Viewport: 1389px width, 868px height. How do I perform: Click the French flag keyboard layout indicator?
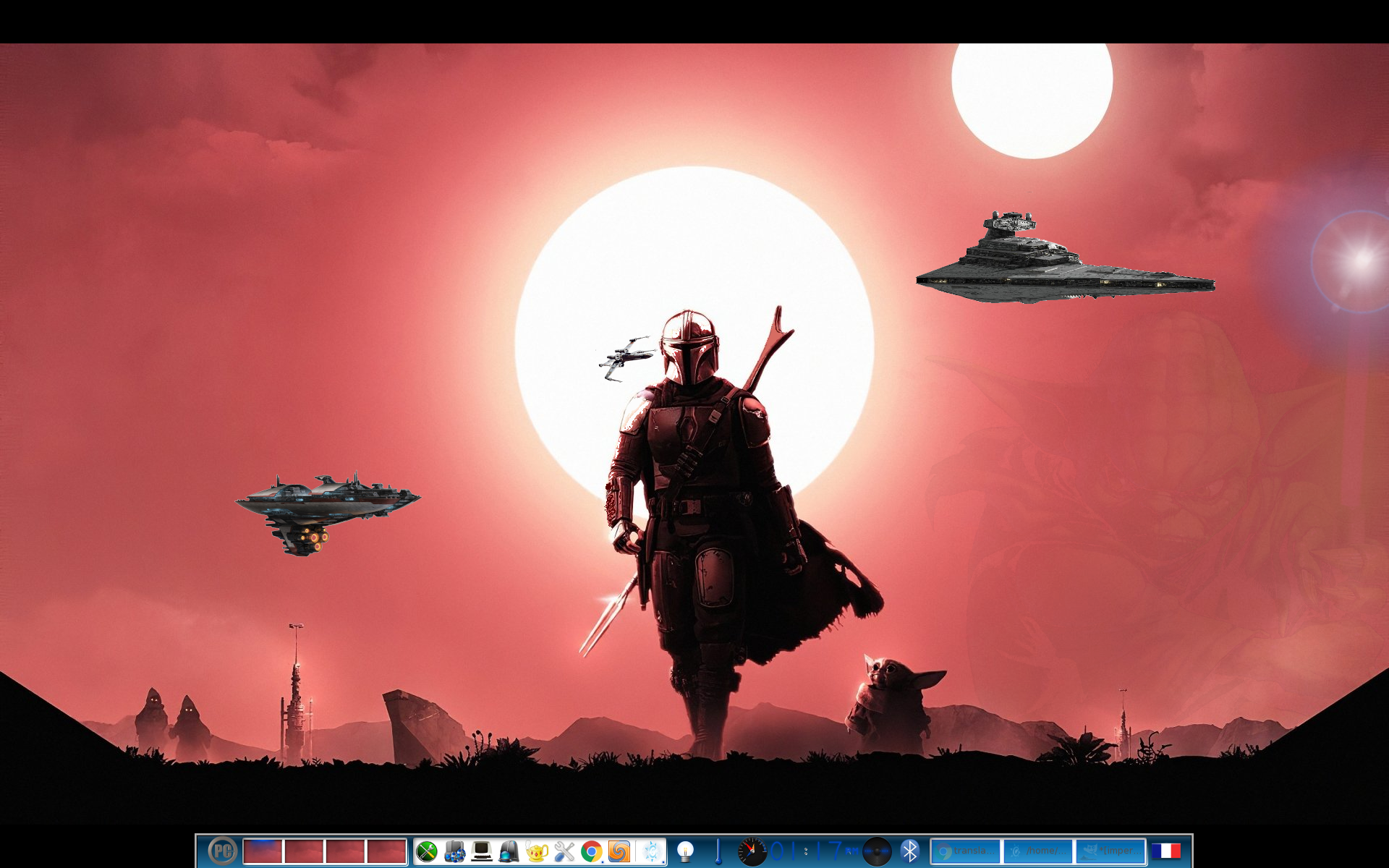[1166, 851]
